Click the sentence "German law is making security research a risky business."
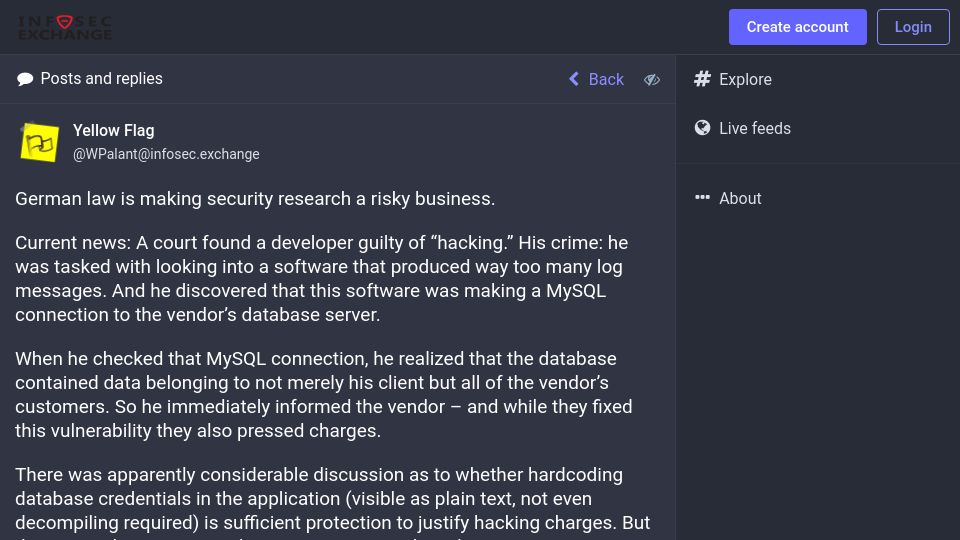This screenshot has height=540, width=960. tap(255, 199)
